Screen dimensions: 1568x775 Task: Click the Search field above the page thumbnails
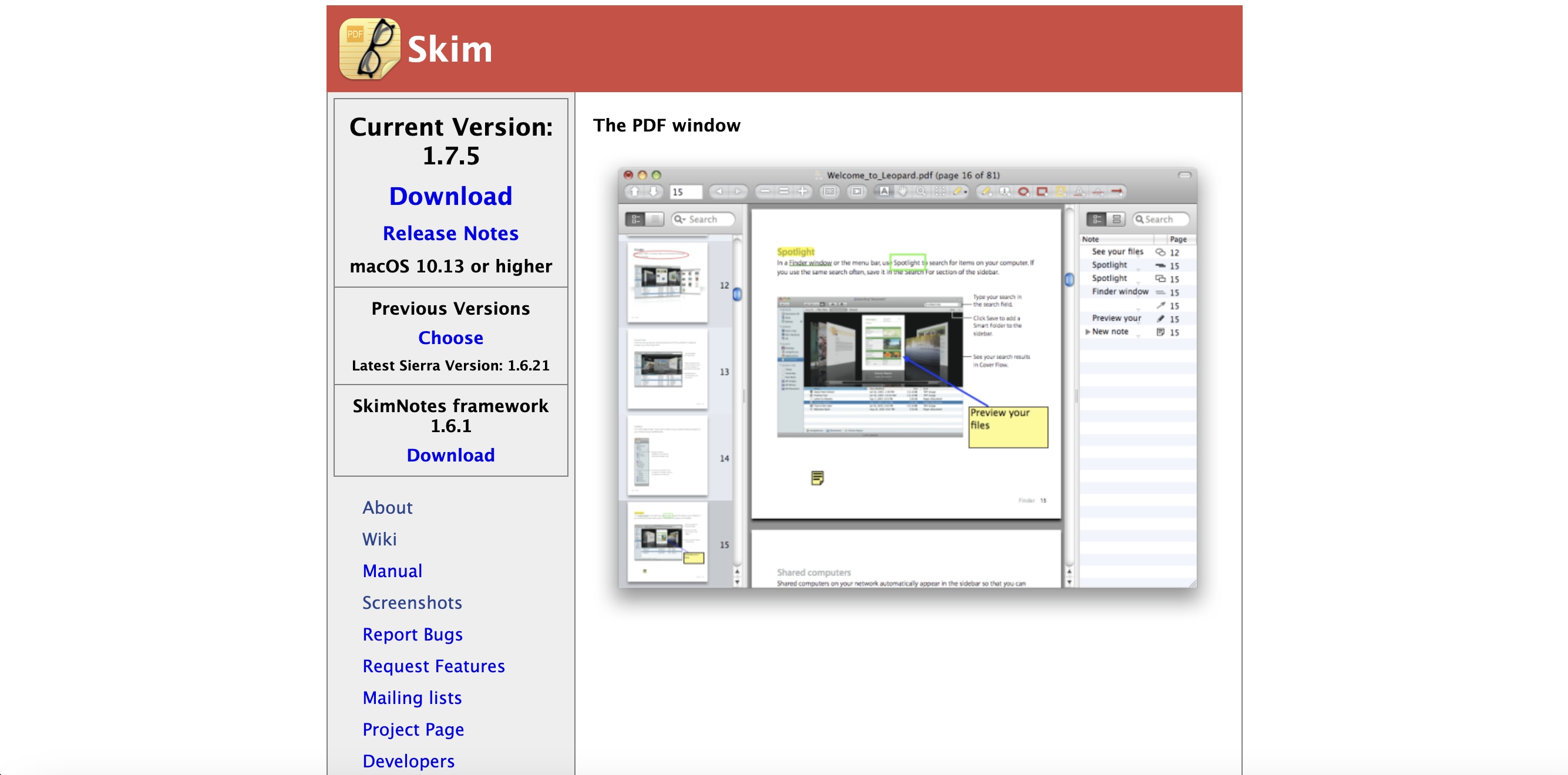[704, 219]
